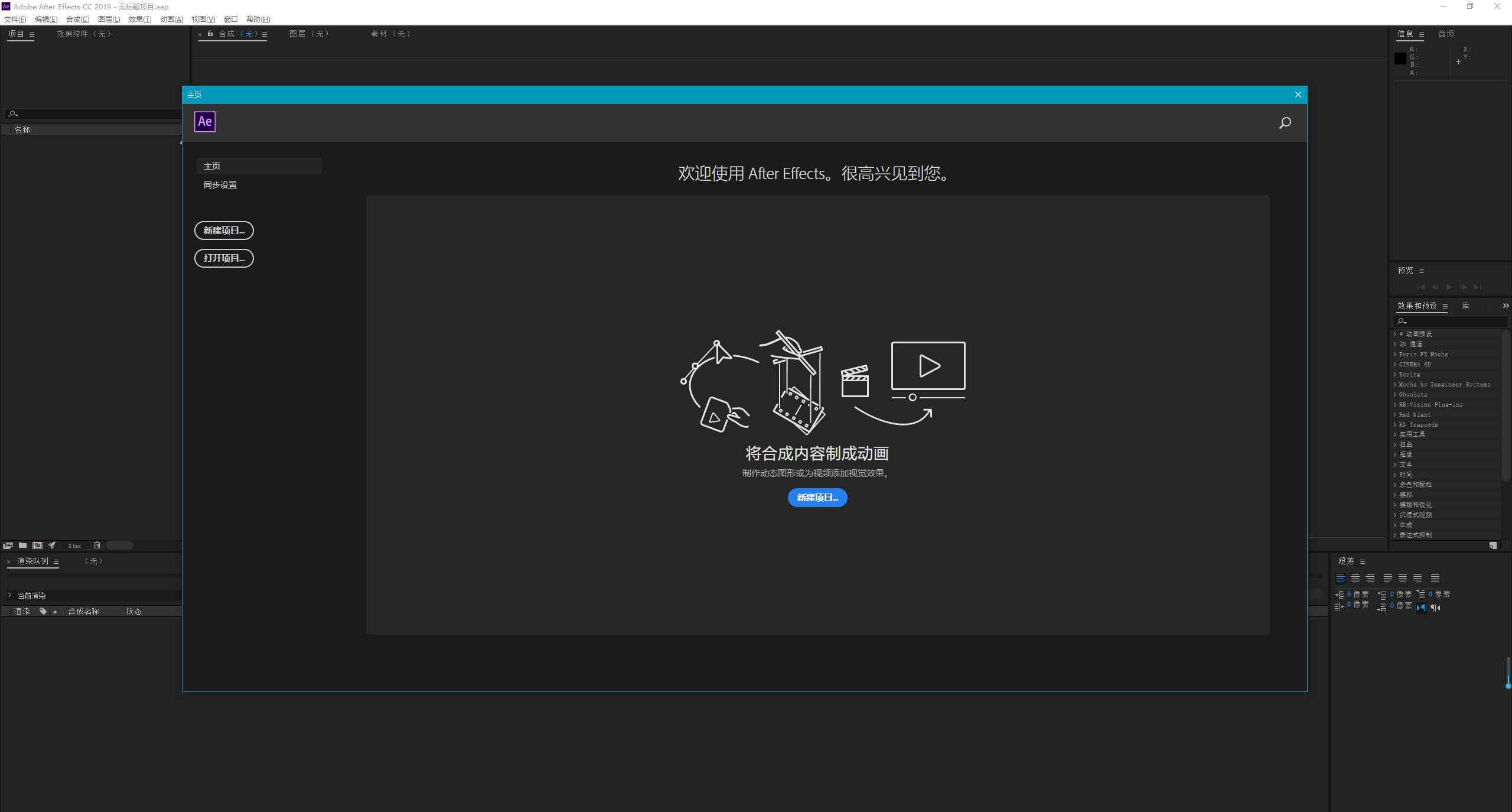Open the 合成(C) menu
Image resolution: width=1512 pixels, height=812 pixels.
77,20
